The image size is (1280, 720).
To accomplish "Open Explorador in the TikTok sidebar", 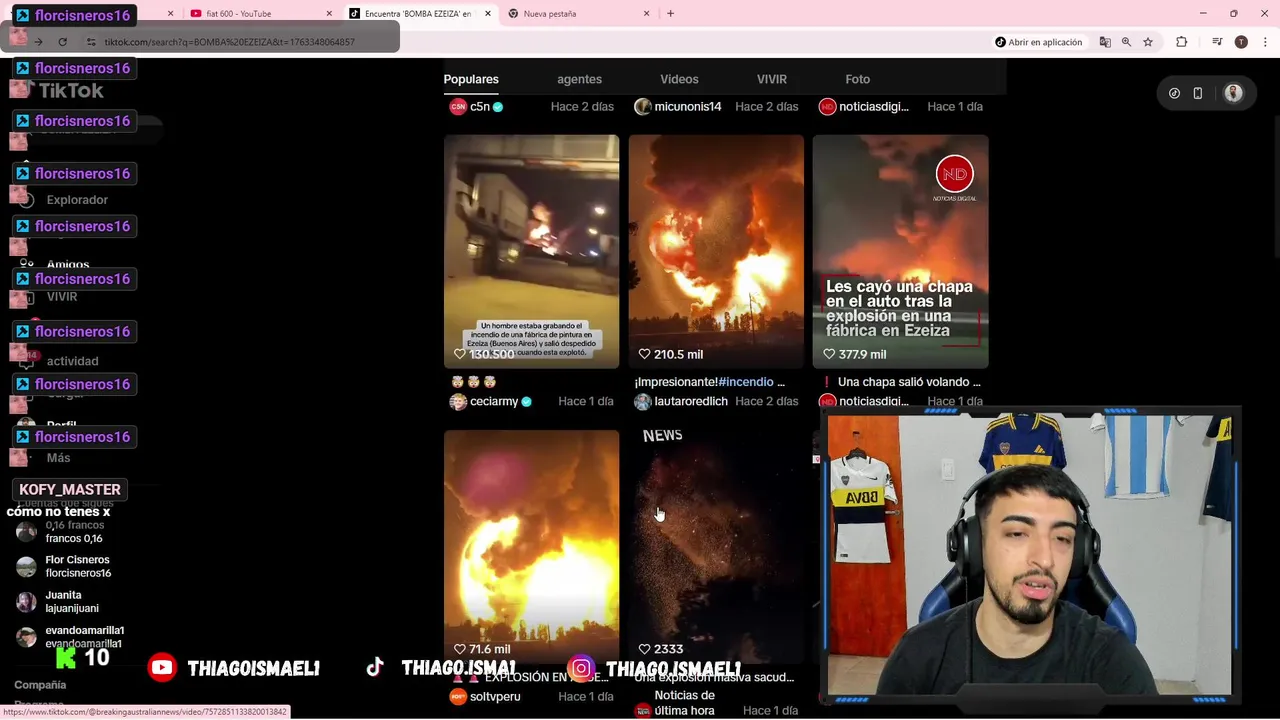I will (77, 200).
